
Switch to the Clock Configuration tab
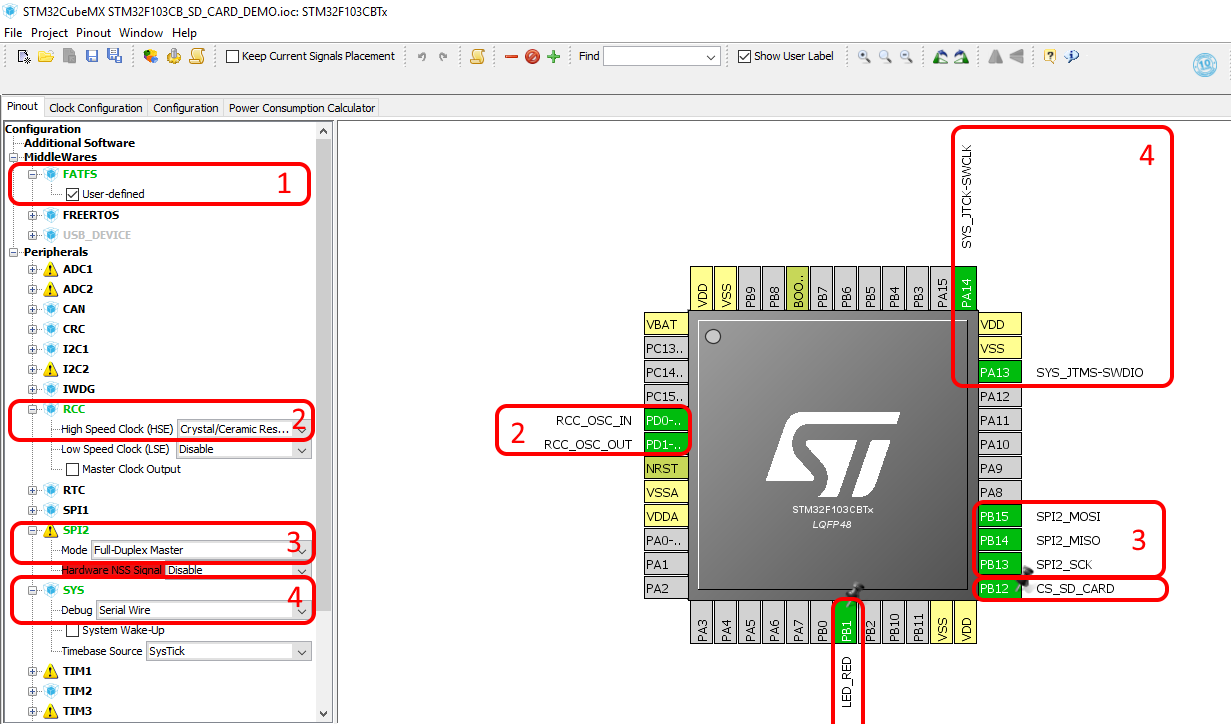tap(95, 107)
